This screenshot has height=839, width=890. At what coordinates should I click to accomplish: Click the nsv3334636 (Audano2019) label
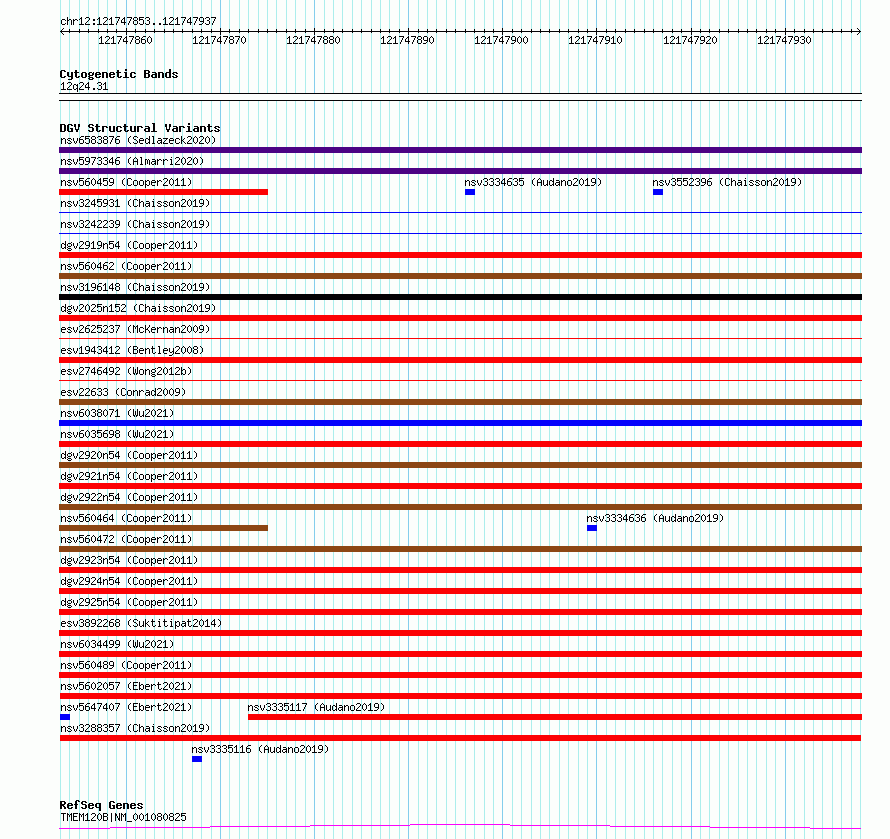point(655,518)
